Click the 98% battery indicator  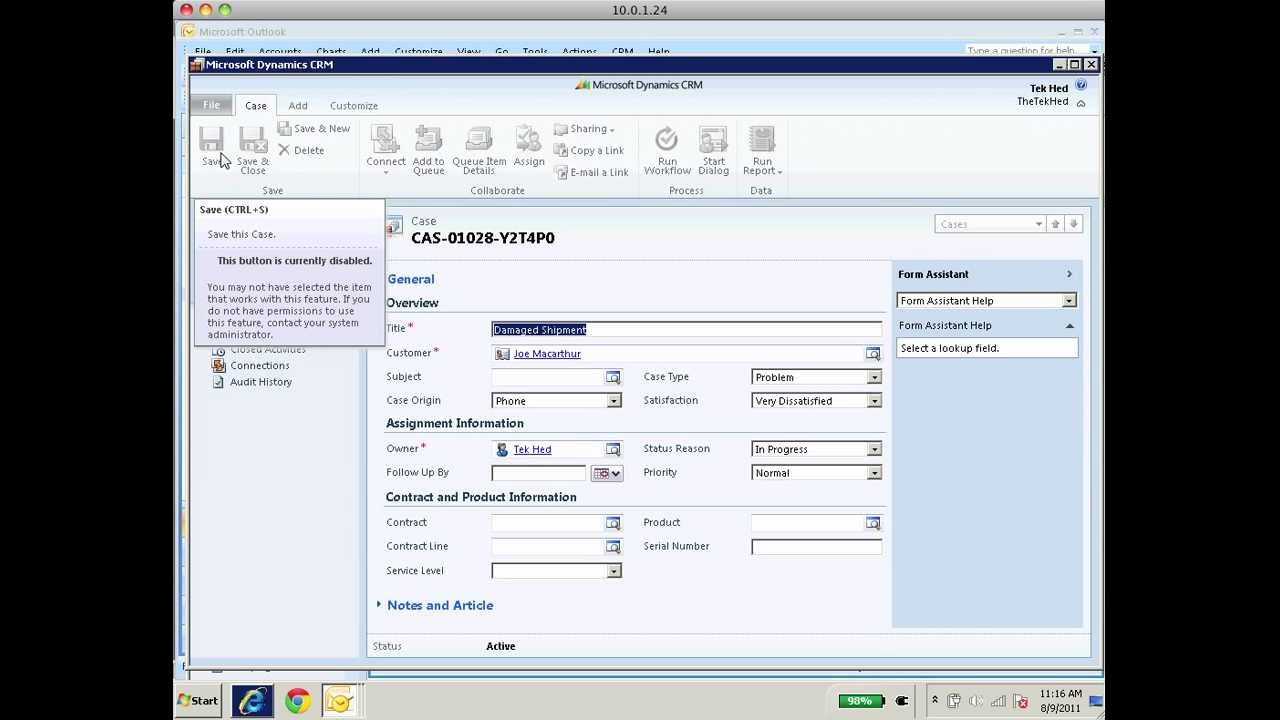[x=861, y=701]
